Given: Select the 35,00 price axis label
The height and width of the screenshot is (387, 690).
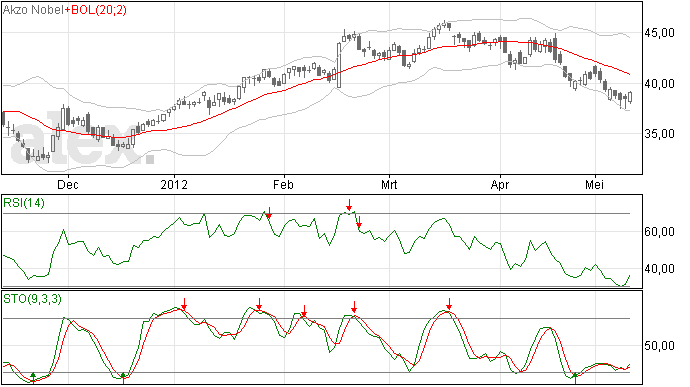Looking at the screenshot, I should point(660,134).
